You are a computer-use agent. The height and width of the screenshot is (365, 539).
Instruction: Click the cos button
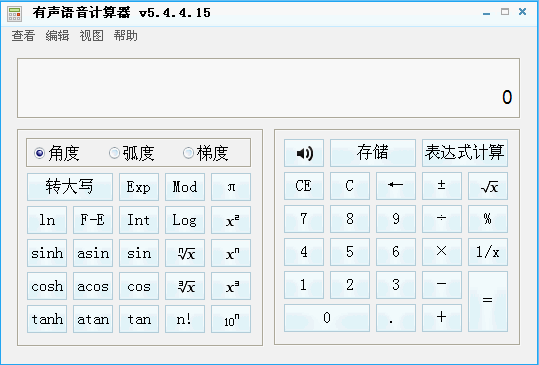[139, 286]
